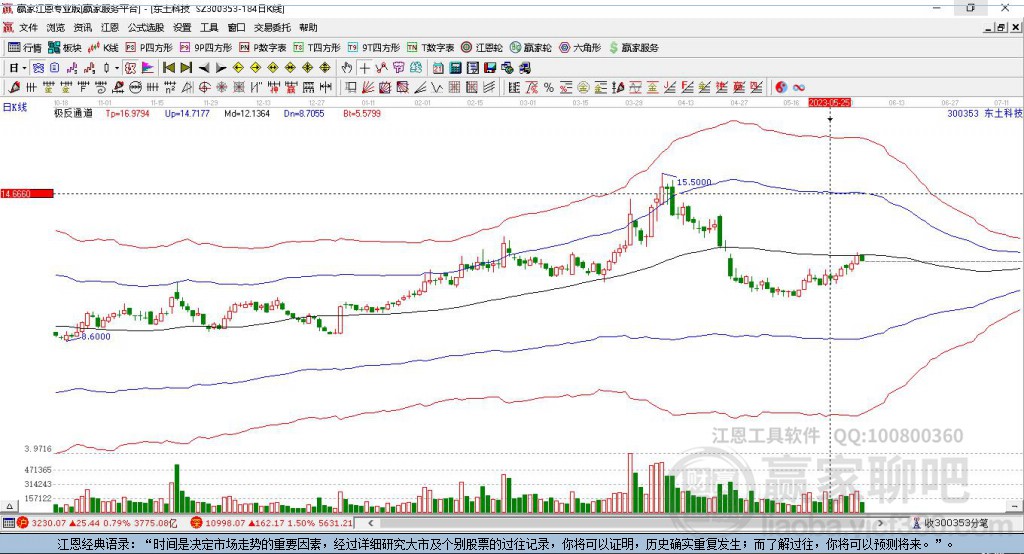This screenshot has height=554, width=1024.
Task: Jump to first bar icon
Action: [168, 68]
